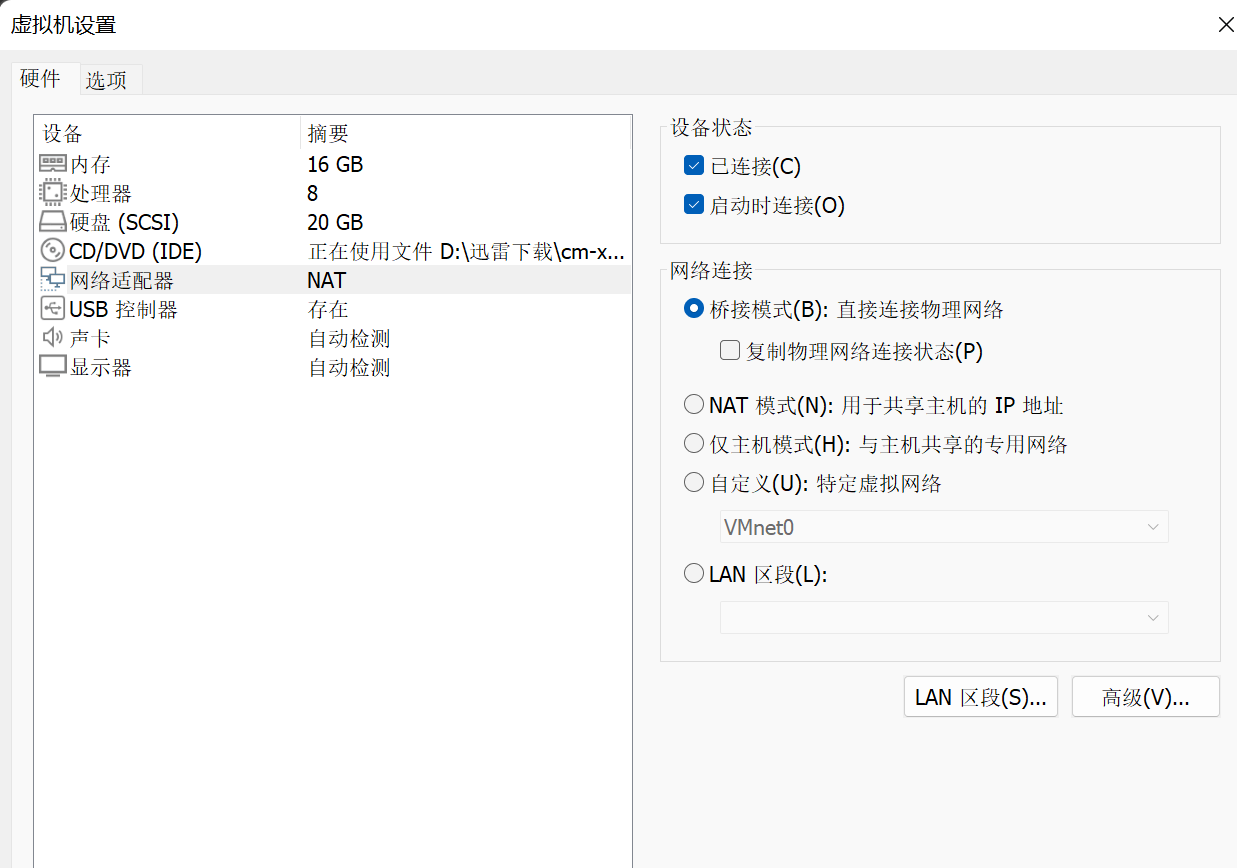This screenshot has height=868, width=1237.
Task: Uncheck the 已连接(C) checkbox
Action: coord(694,166)
